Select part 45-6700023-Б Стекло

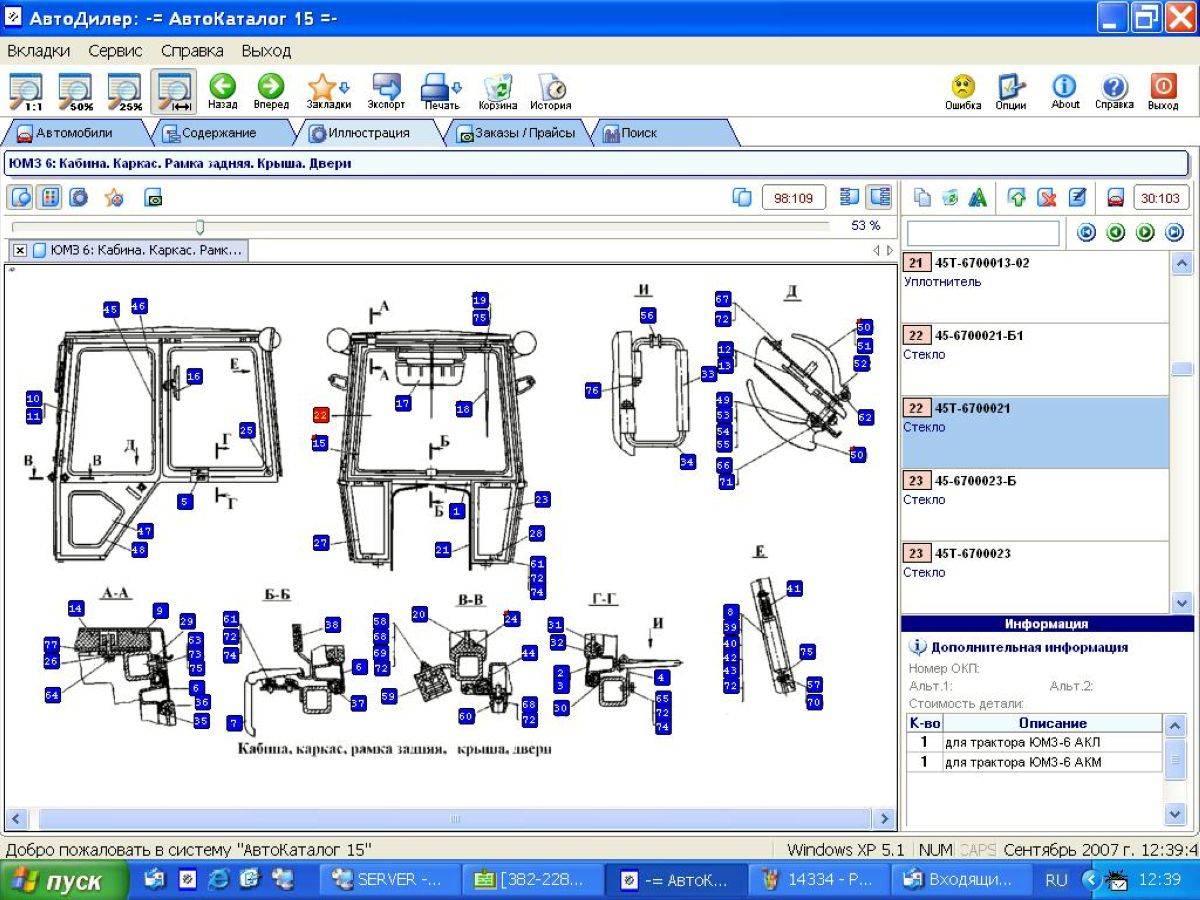tap(1035, 504)
